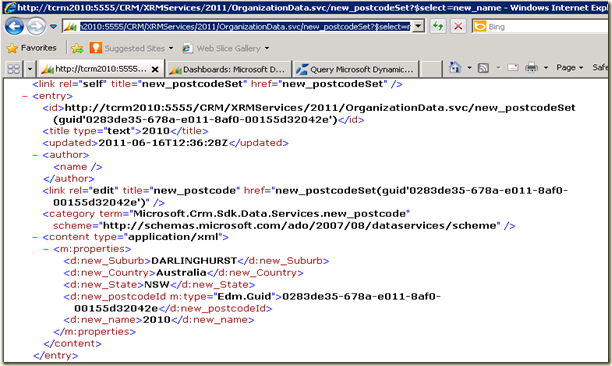Click the dataservices/scheme URL text

click(x=299, y=226)
